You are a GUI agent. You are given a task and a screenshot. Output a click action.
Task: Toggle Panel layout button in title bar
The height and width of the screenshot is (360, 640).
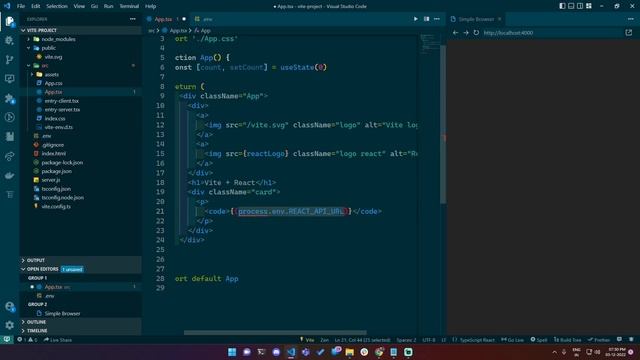tap(571, 6)
